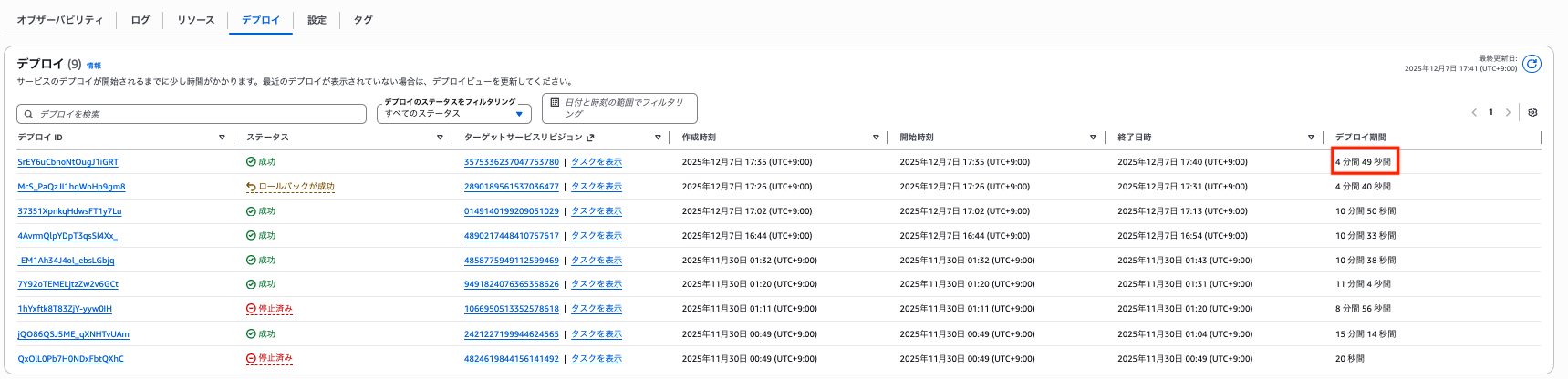This screenshot has height=379, width=1568.
Task: Click タスクを表示 for revision 4824619844156141492
Action: (x=597, y=358)
